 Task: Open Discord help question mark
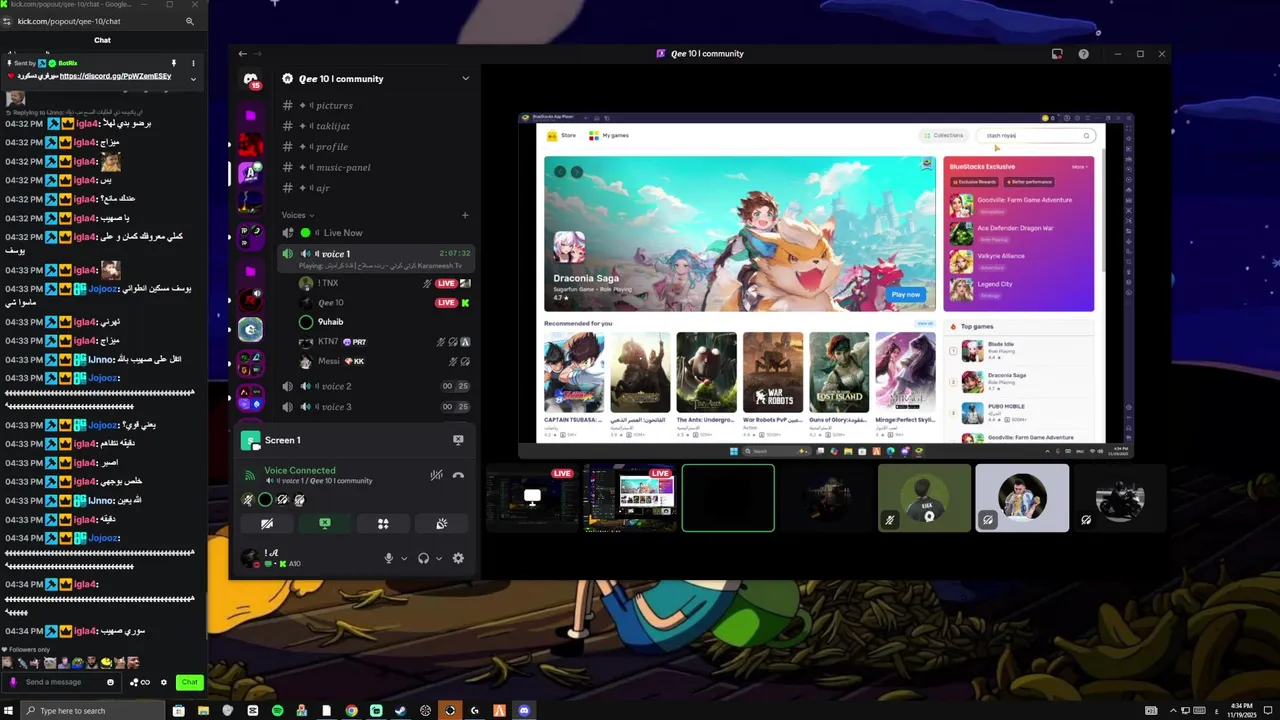1083,54
